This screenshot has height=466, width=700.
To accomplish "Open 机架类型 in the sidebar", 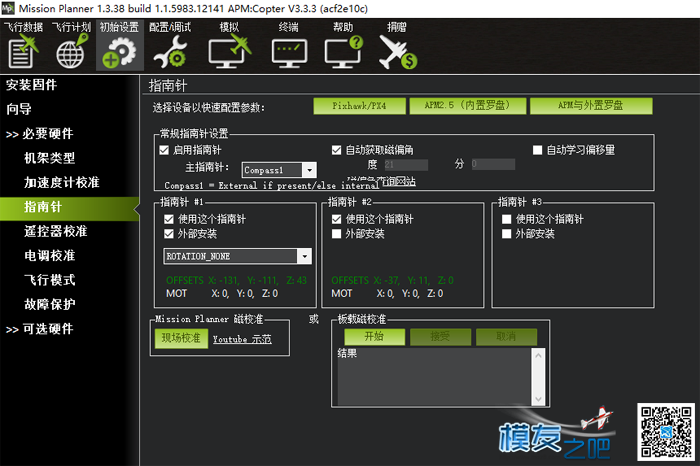I will click(49, 158).
